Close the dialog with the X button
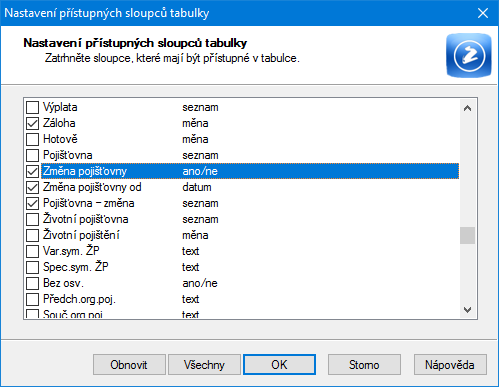This screenshot has height=387, width=499. click(x=483, y=13)
